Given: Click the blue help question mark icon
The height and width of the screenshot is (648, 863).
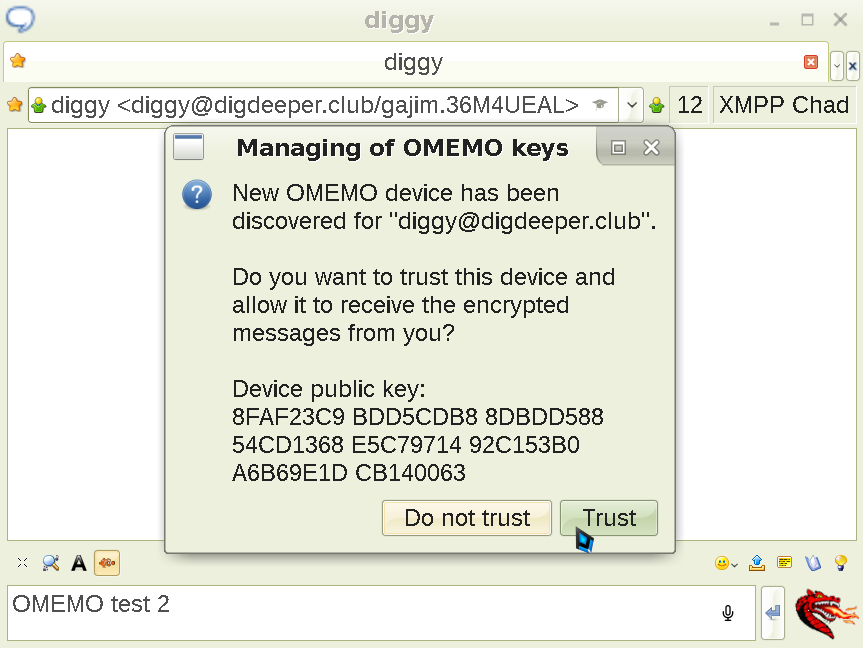Looking at the screenshot, I should pos(196,195).
